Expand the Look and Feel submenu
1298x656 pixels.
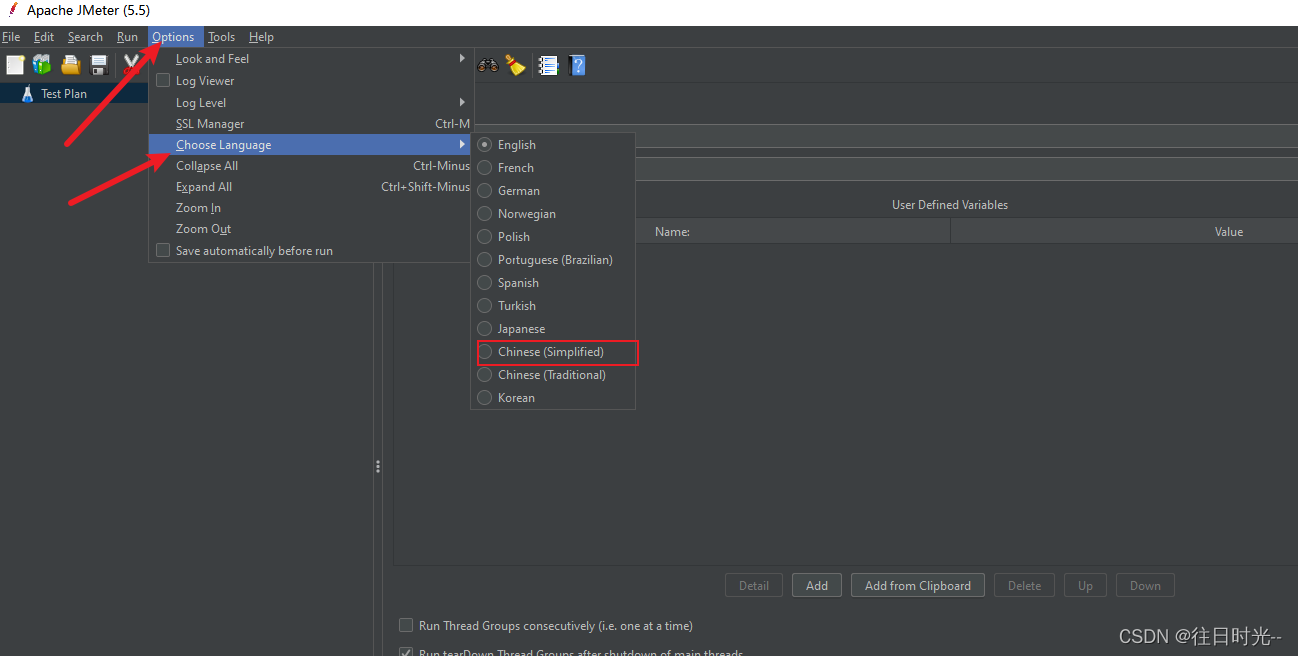pos(310,59)
